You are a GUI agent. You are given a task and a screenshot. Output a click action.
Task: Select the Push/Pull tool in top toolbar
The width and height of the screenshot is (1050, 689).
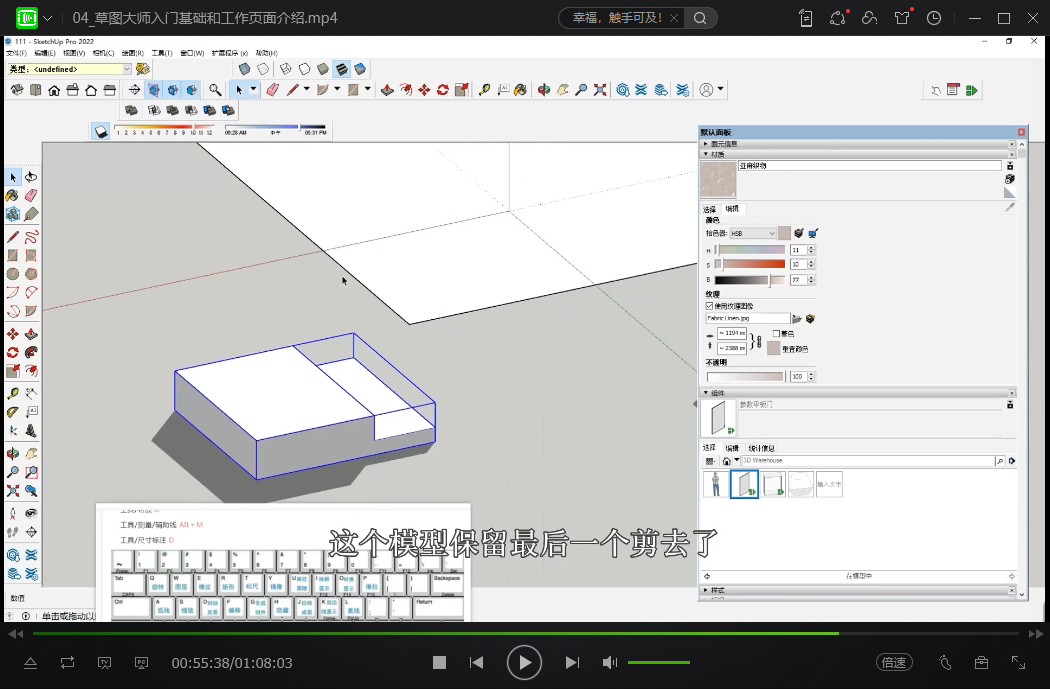coord(387,90)
